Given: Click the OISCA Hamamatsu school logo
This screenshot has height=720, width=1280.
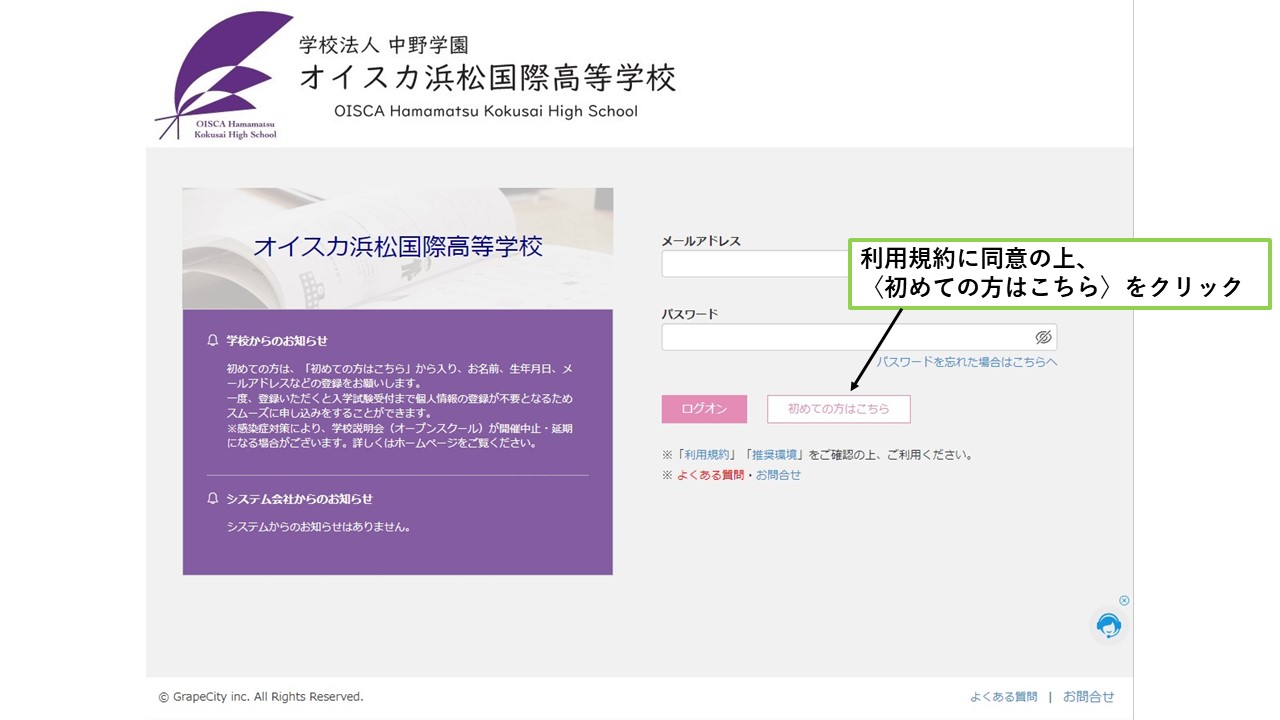Looking at the screenshot, I should (x=225, y=76).
